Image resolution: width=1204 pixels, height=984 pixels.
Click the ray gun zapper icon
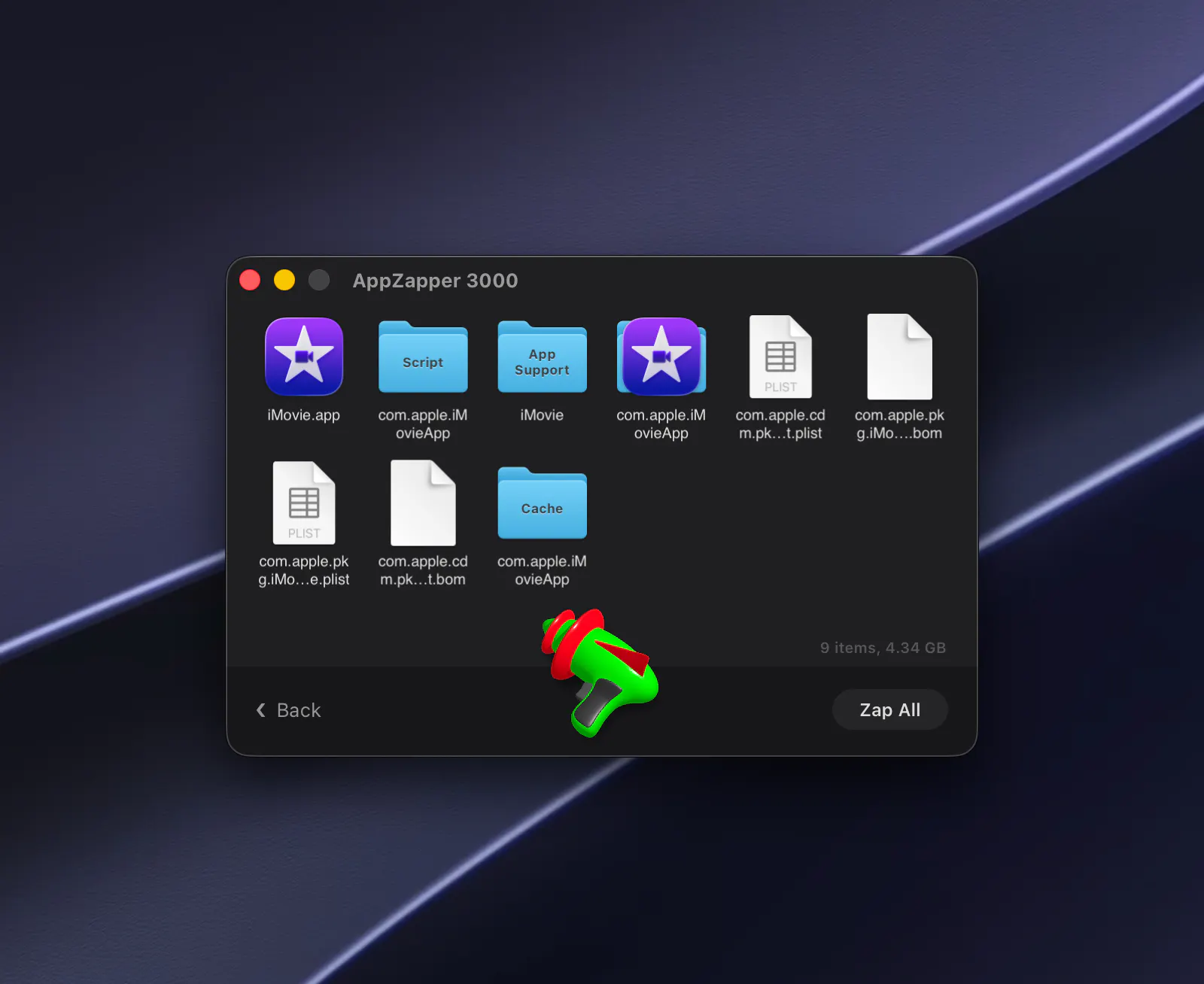point(600,672)
